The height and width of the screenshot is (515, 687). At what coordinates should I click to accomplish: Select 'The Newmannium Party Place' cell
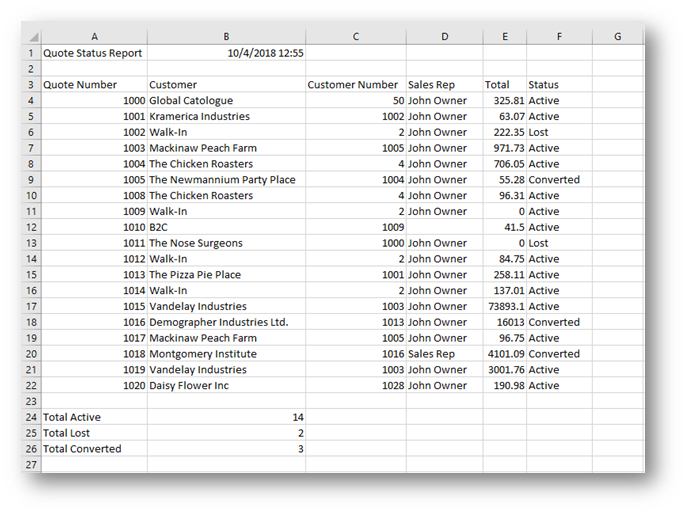(x=226, y=179)
